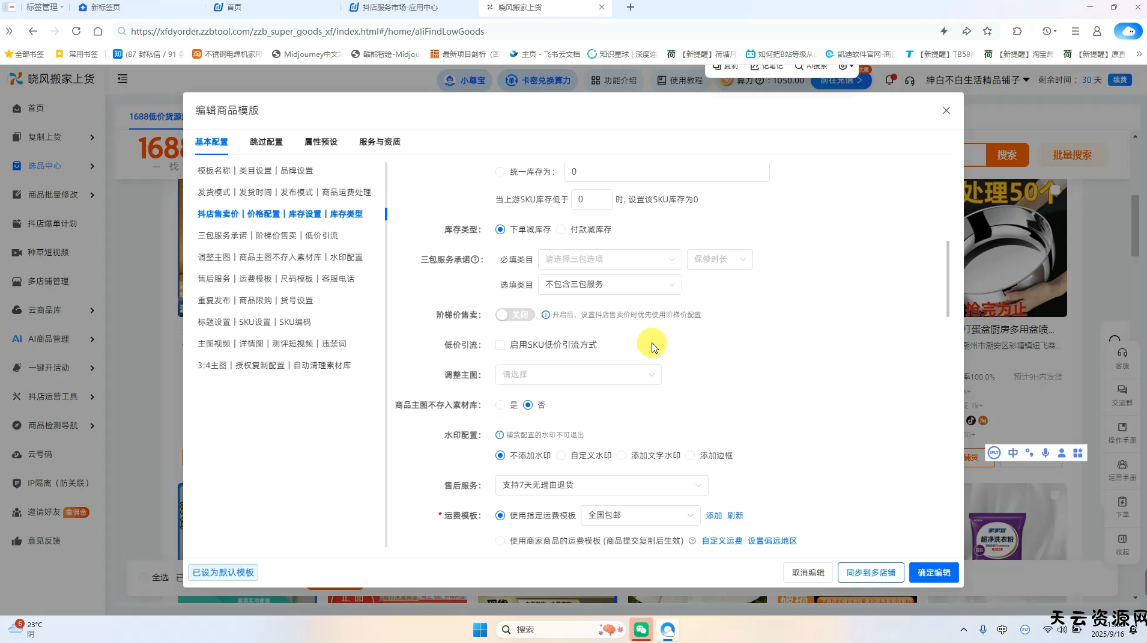Click the help icon after 使用商家商品的运费模板
Screen dimensions: 1147x643
(692, 541)
